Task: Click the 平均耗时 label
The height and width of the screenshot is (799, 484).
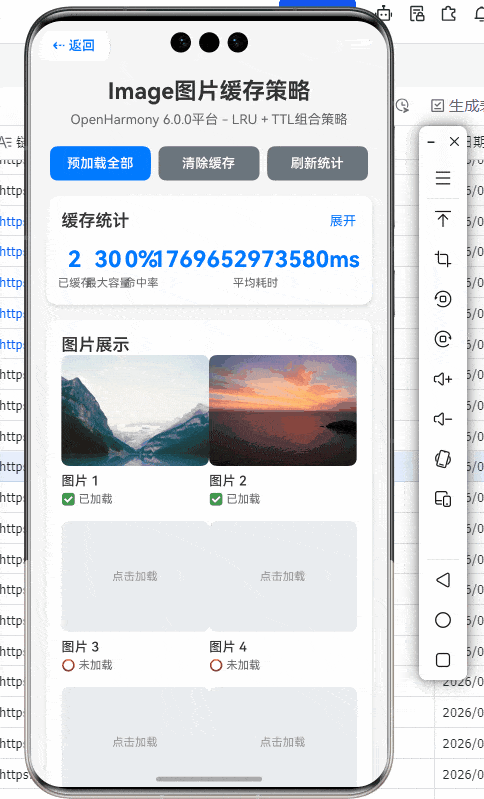Action: (255, 283)
